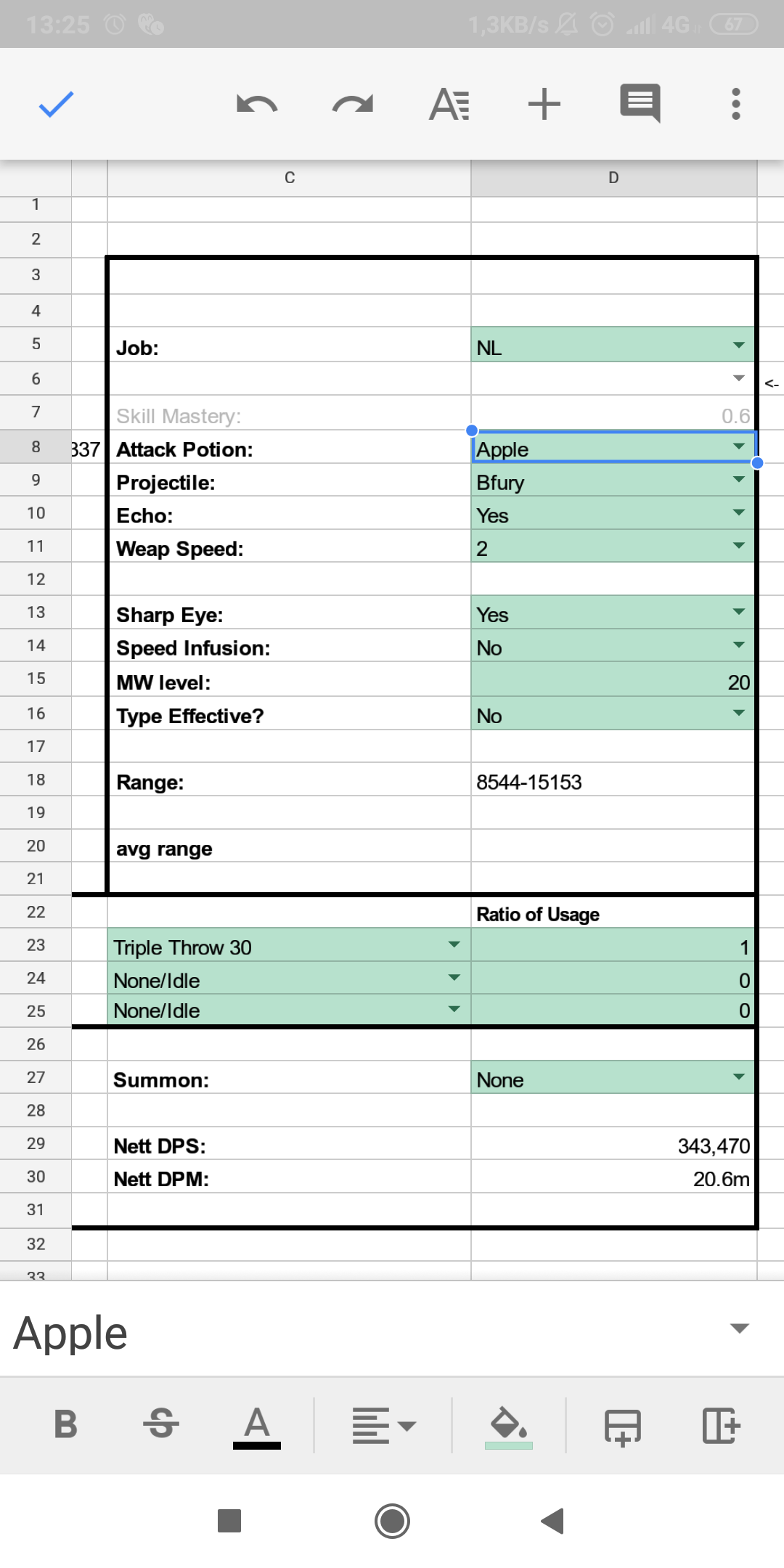Tap the Android home button

392,1521
